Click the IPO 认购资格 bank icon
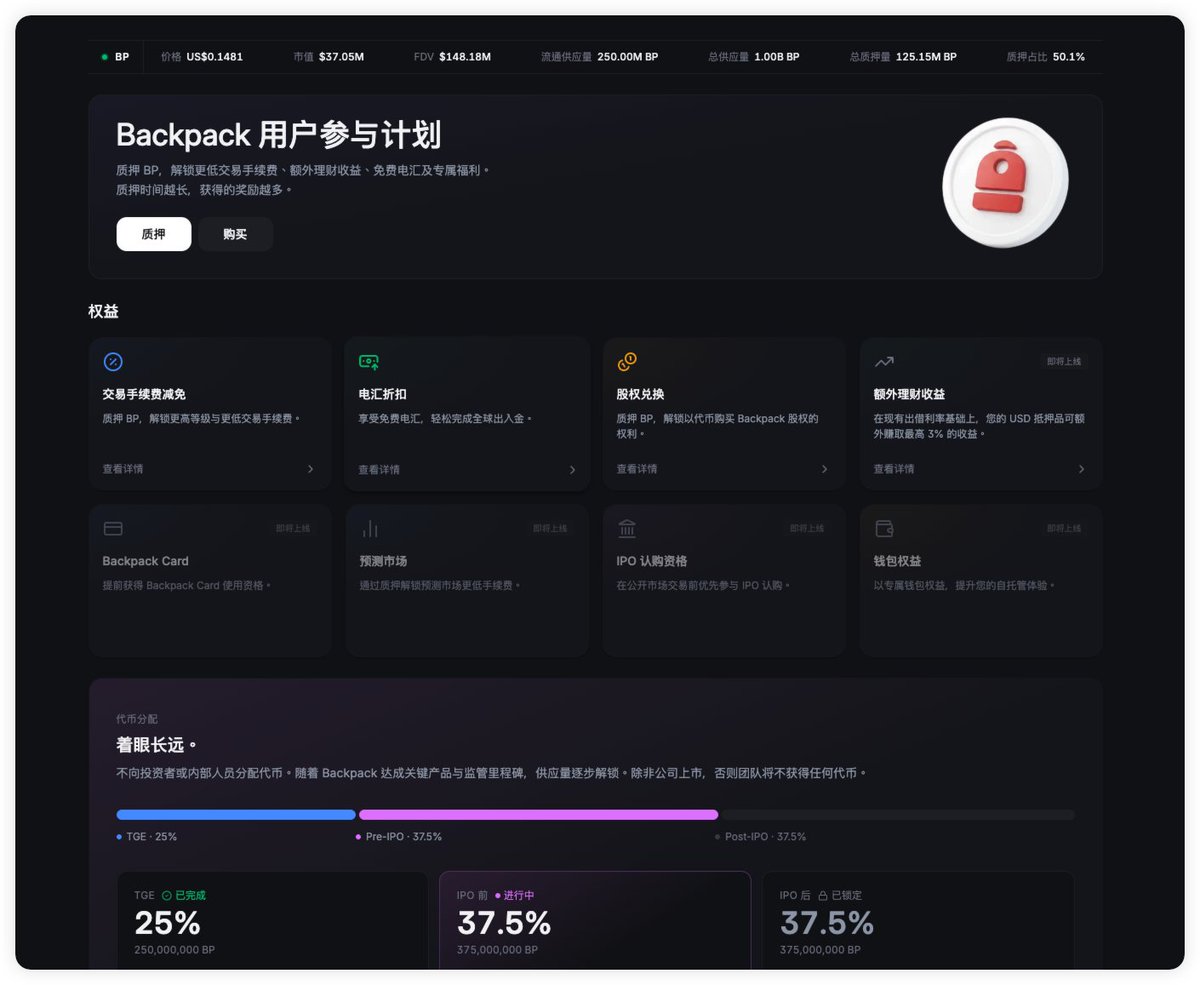 point(627,528)
